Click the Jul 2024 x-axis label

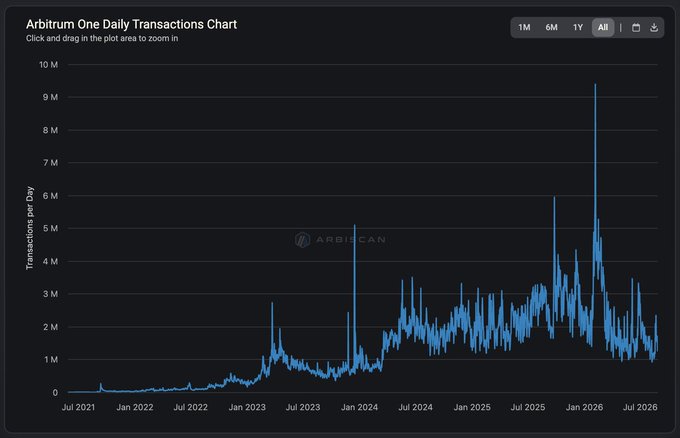[415, 407]
